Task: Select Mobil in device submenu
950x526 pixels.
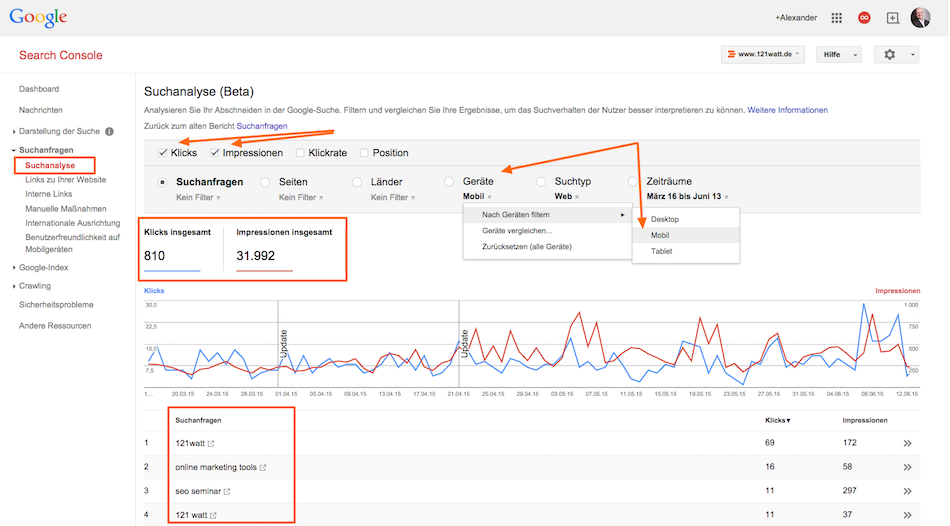Action: point(686,235)
